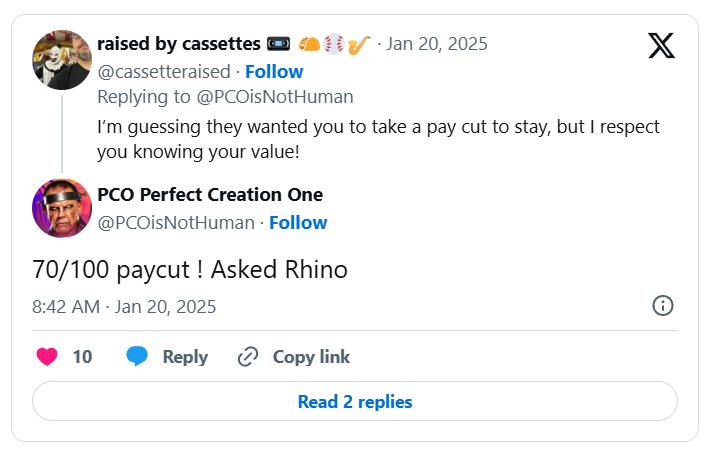Click the blue Reply speech bubble icon
The image size is (717, 450).
(138, 357)
